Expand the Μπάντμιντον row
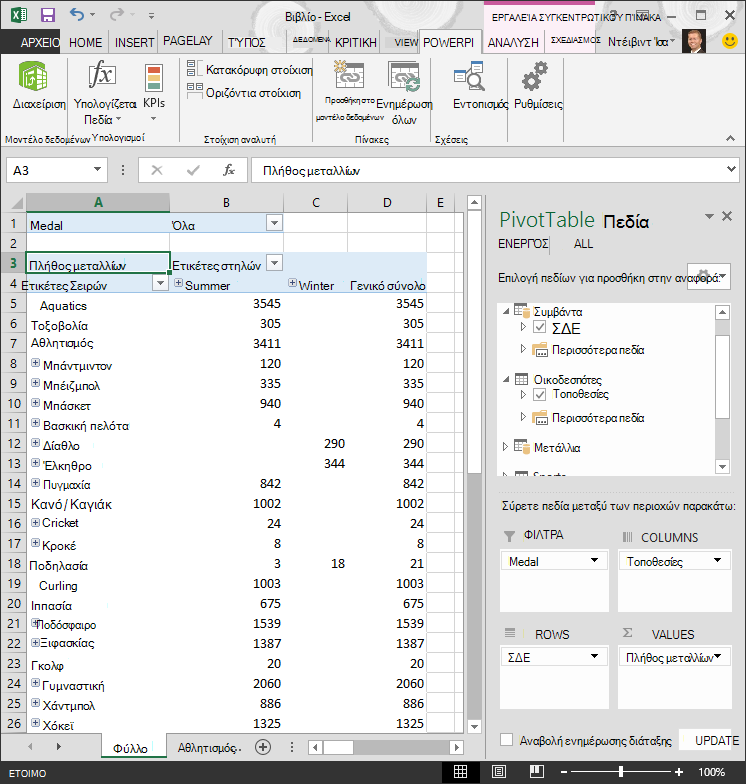The height and width of the screenshot is (784, 746). click(36, 362)
